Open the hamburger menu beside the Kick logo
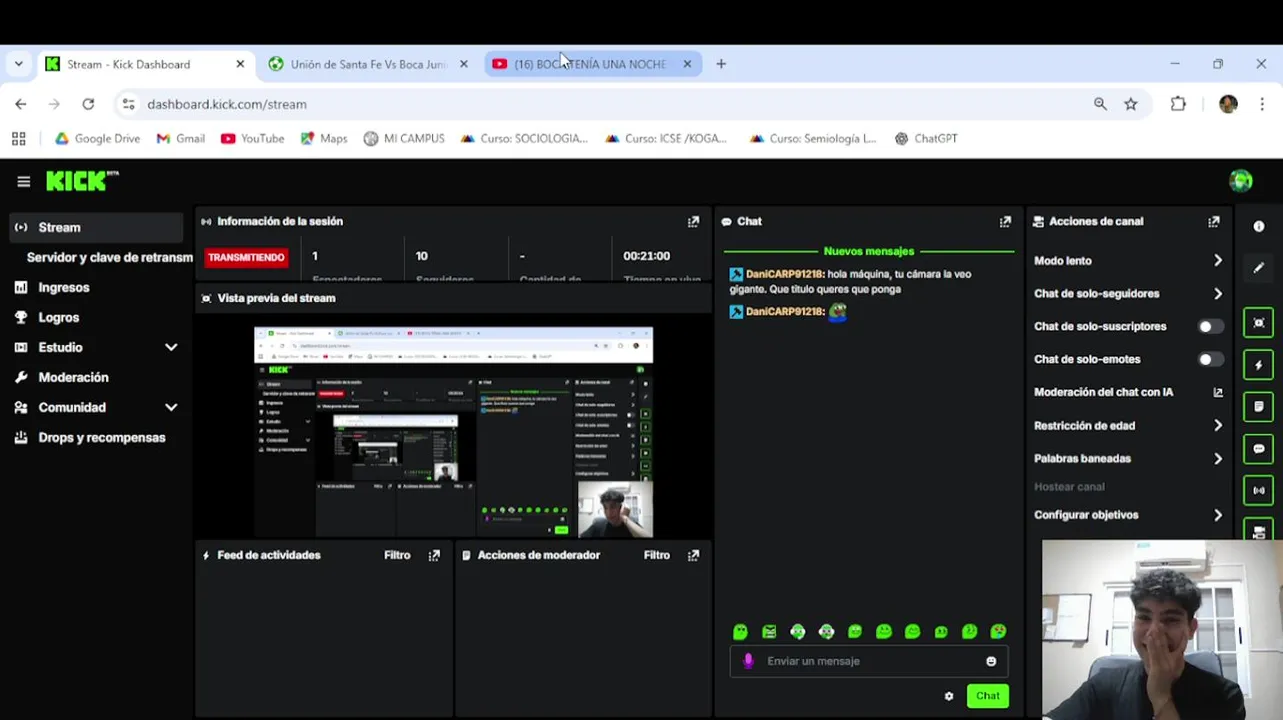Screen dimensions: 1283x720 pos(24,181)
